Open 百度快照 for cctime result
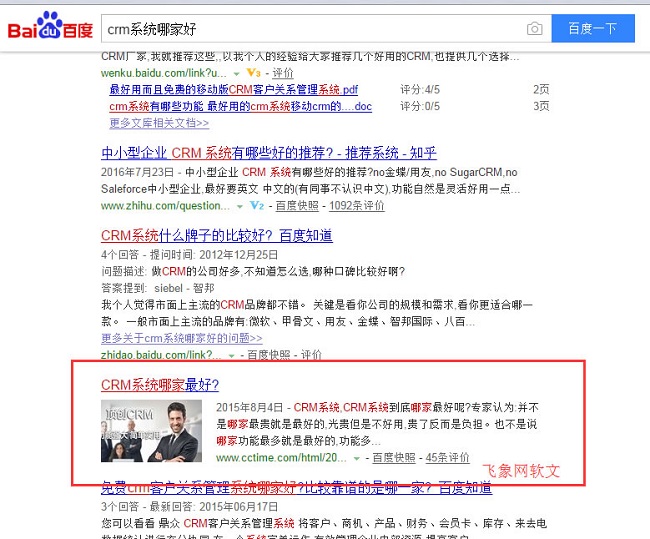The width and height of the screenshot is (650, 539). point(394,458)
